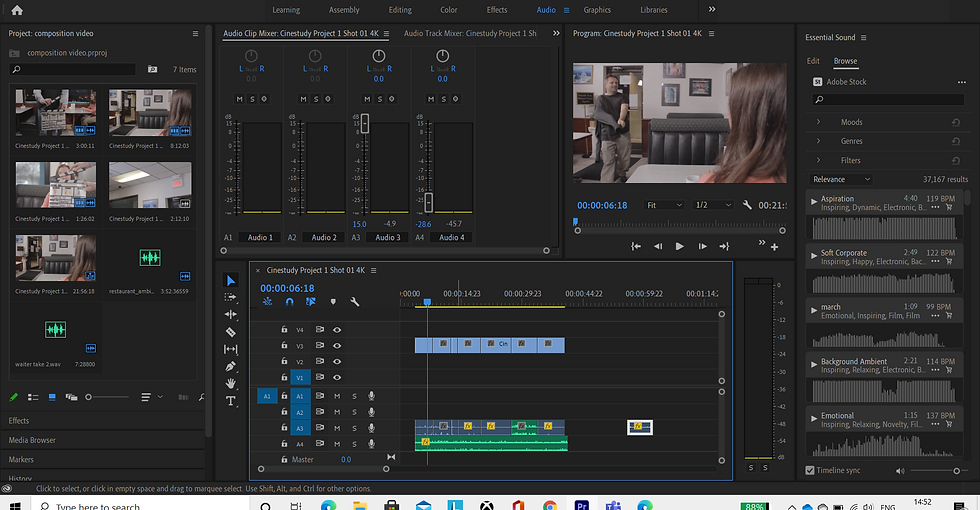Viewport: 980px width, 510px height.
Task: Choose the Ripple Edit tool
Action: (x=231, y=314)
